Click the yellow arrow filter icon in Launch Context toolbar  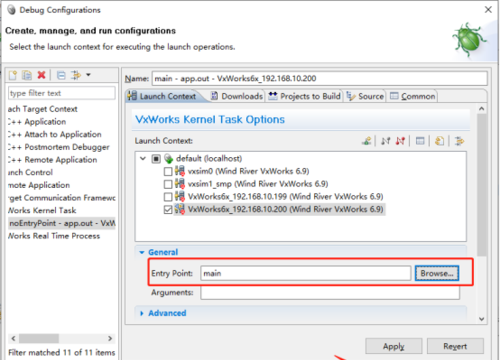(459, 141)
